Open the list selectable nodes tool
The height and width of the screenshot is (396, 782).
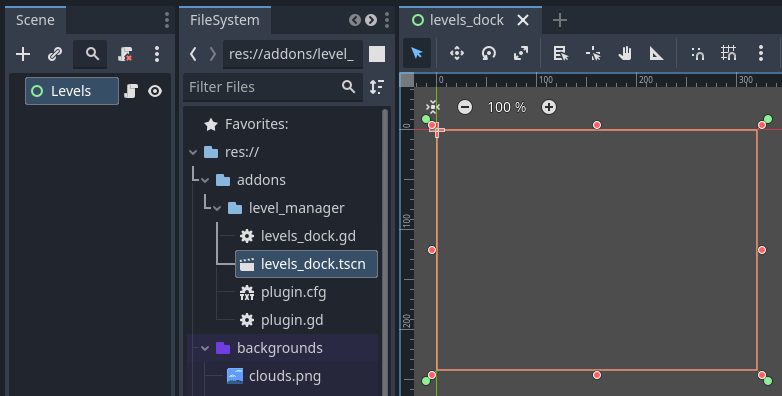pyautogui.click(x=561, y=53)
